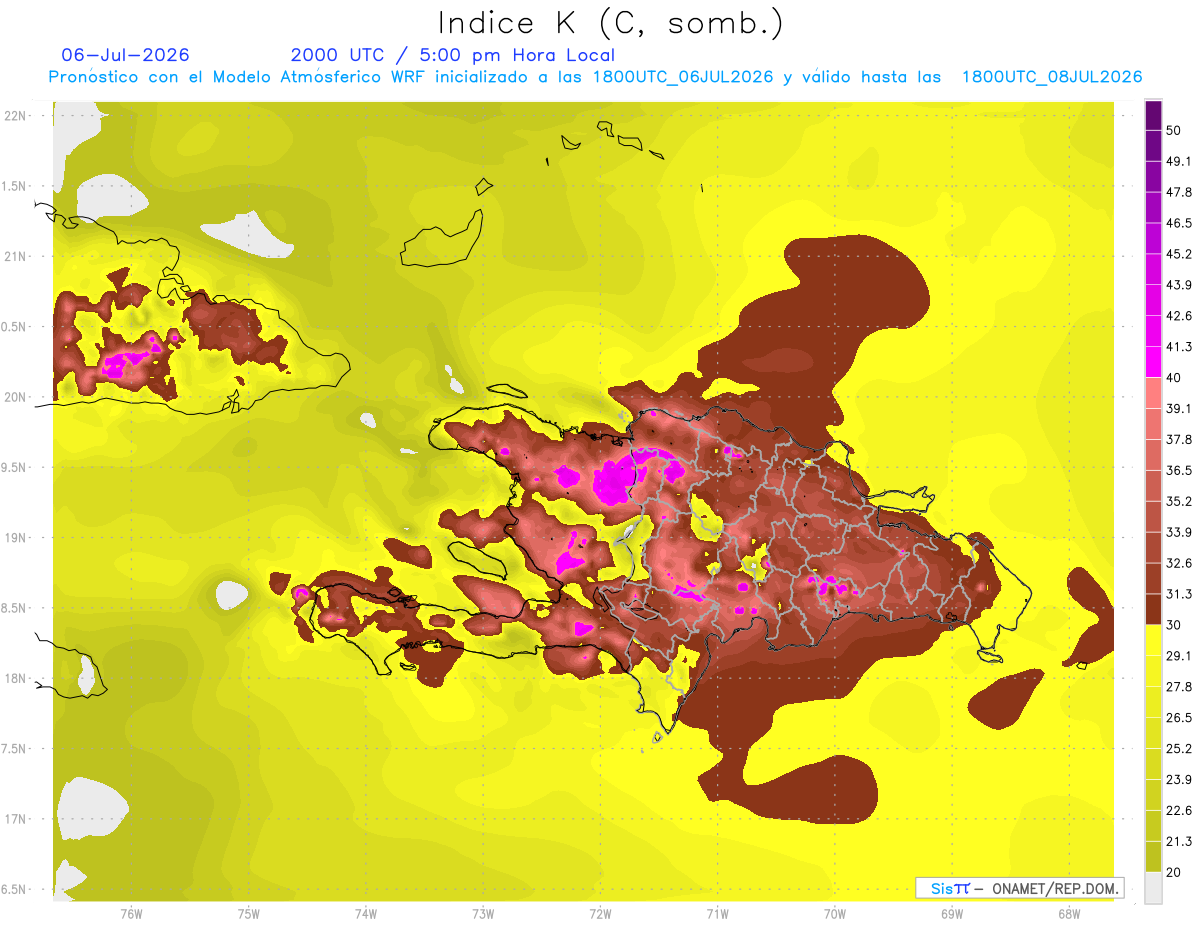The height and width of the screenshot is (927, 1200).
Task: Click the "72W" longitude axis label
Action: point(600,913)
